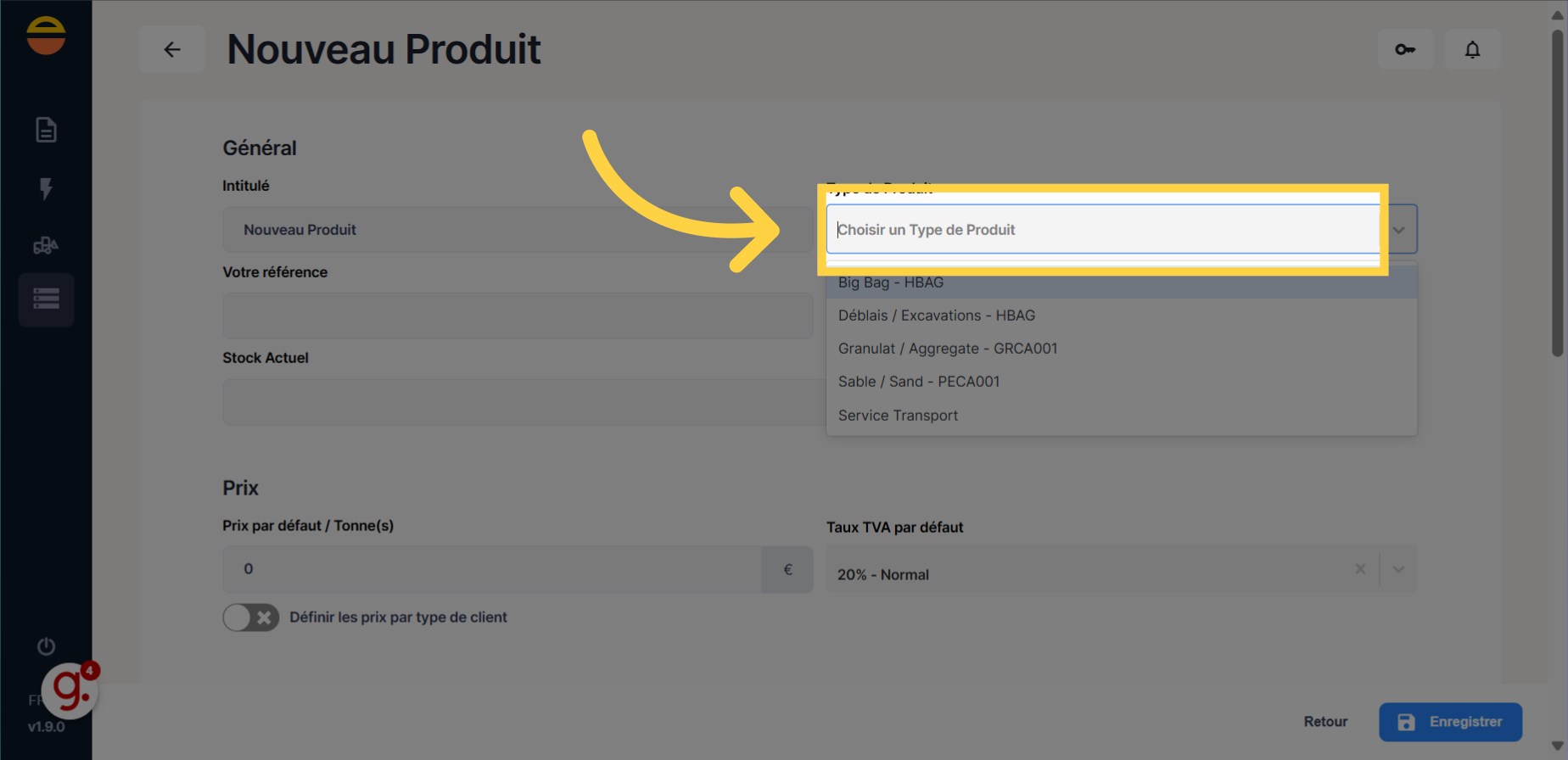Open the red g. guide badge
Viewport: 1568px width, 760px height.
tap(70, 690)
